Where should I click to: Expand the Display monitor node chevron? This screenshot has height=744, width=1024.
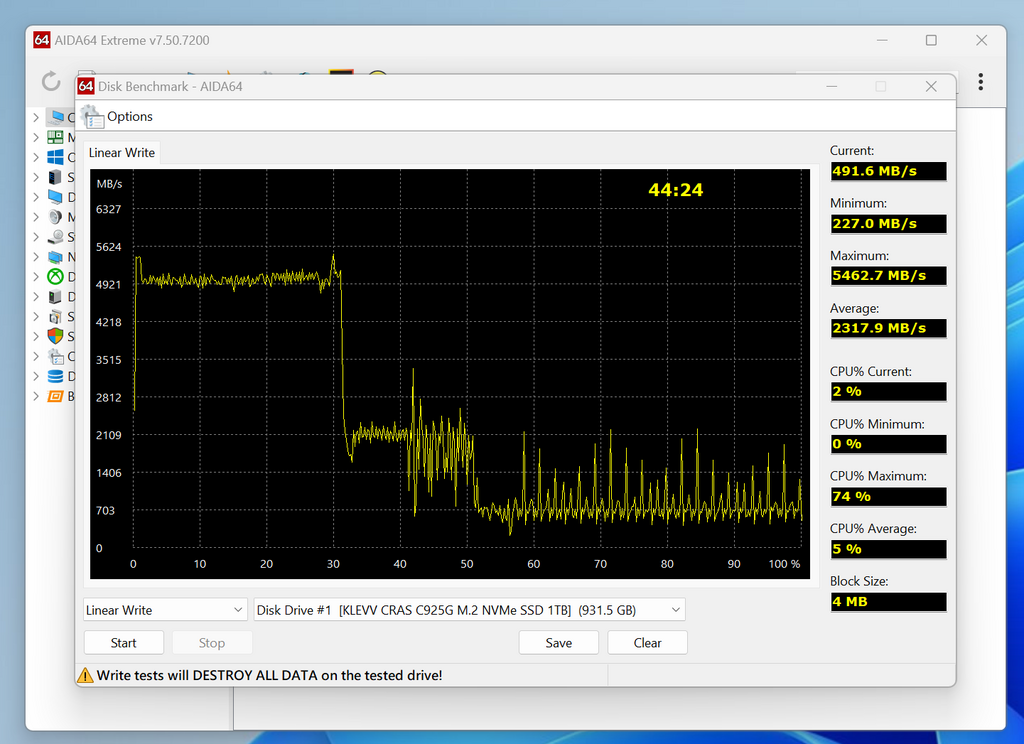point(36,197)
